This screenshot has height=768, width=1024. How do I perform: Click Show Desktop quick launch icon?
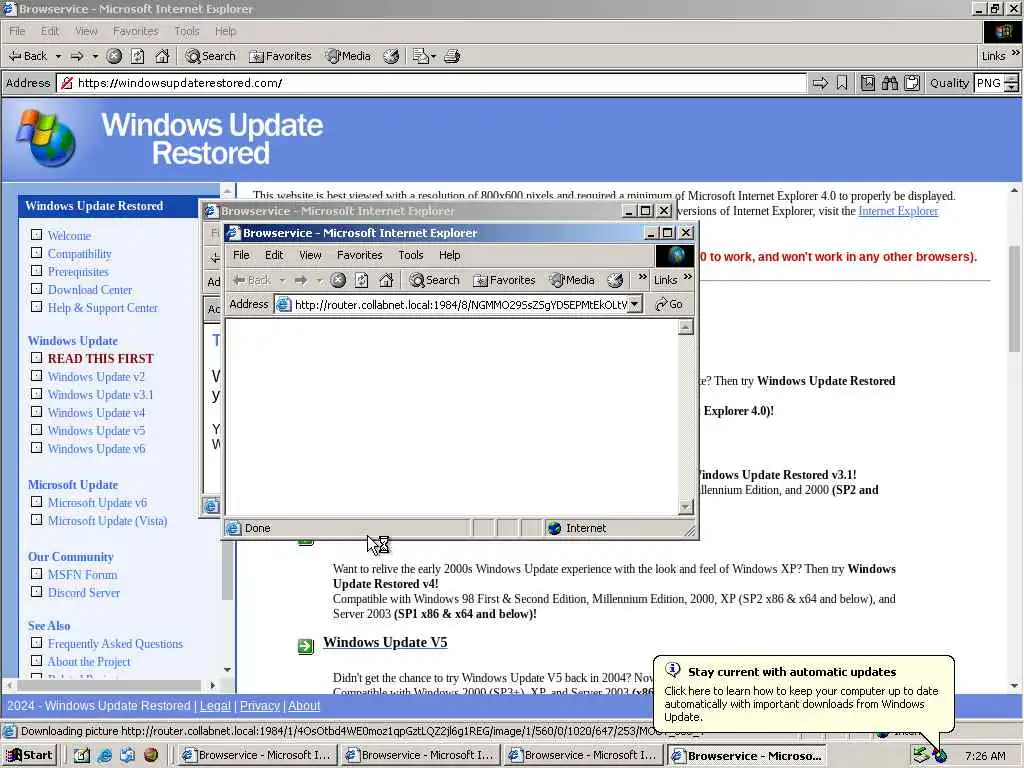click(x=82, y=756)
